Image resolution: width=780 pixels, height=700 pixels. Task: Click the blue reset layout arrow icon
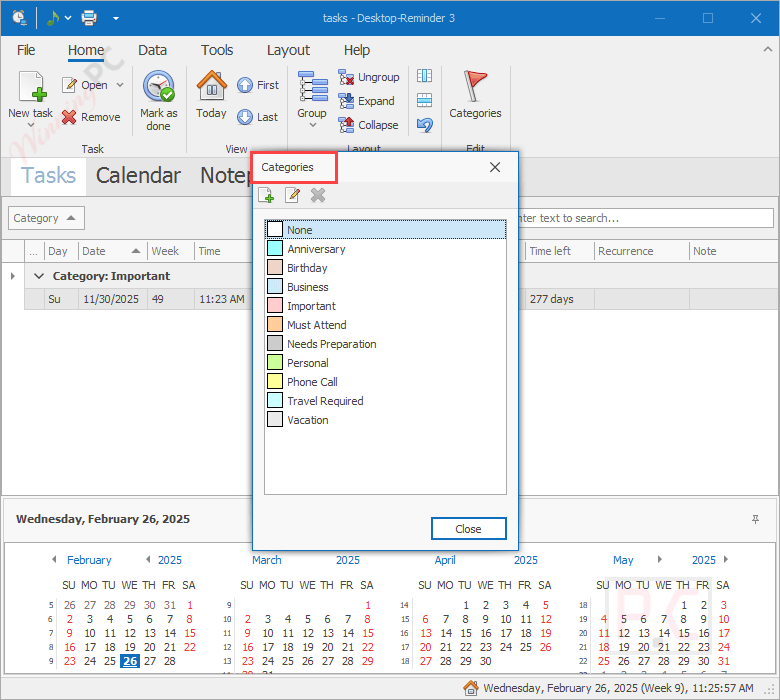point(424,124)
